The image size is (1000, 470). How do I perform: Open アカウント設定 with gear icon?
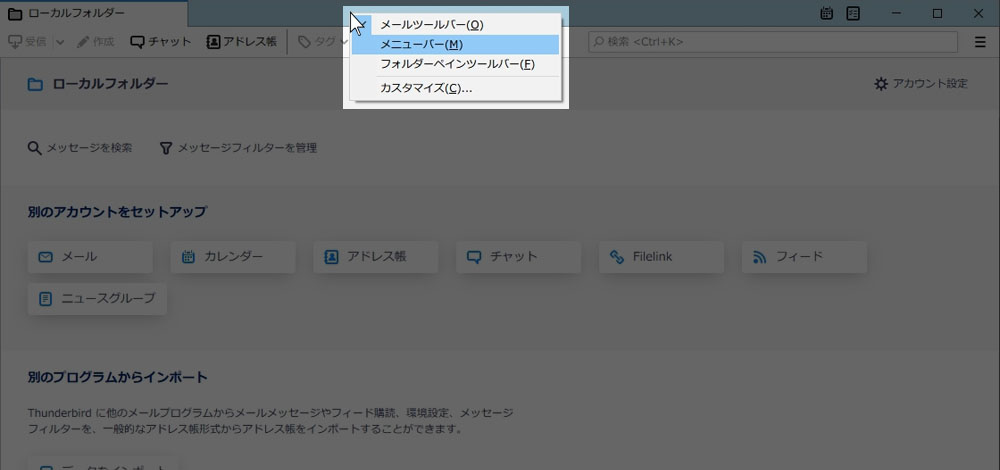pyautogui.click(x=921, y=84)
